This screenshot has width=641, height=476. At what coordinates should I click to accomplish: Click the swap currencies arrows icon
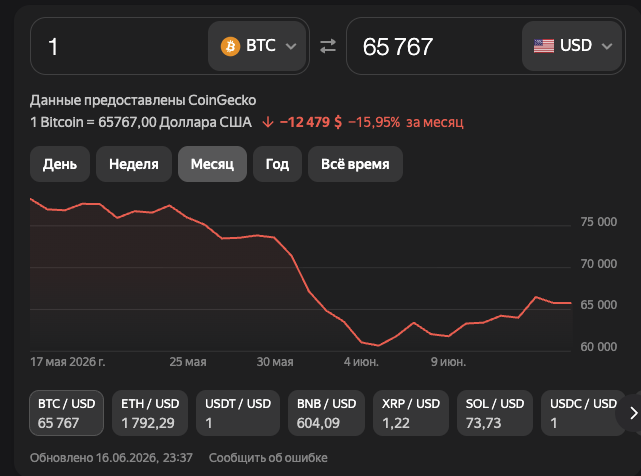coord(327,46)
